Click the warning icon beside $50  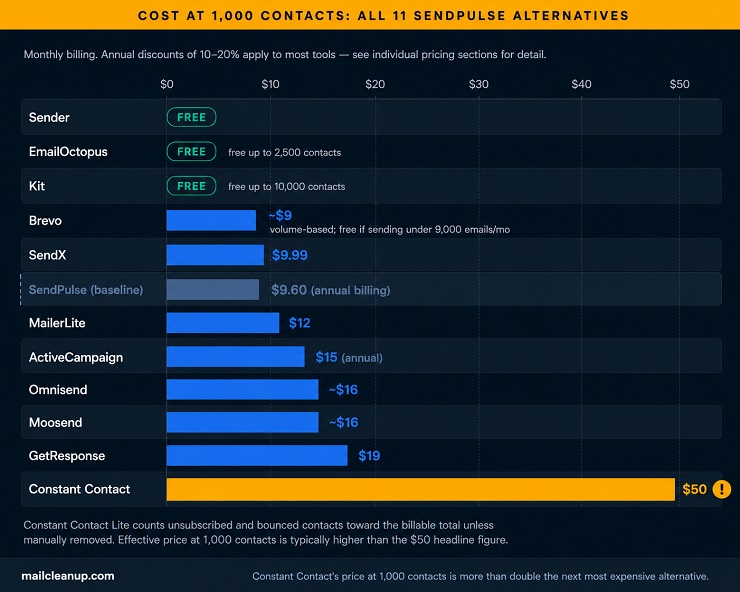pyautogui.click(x=722, y=489)
